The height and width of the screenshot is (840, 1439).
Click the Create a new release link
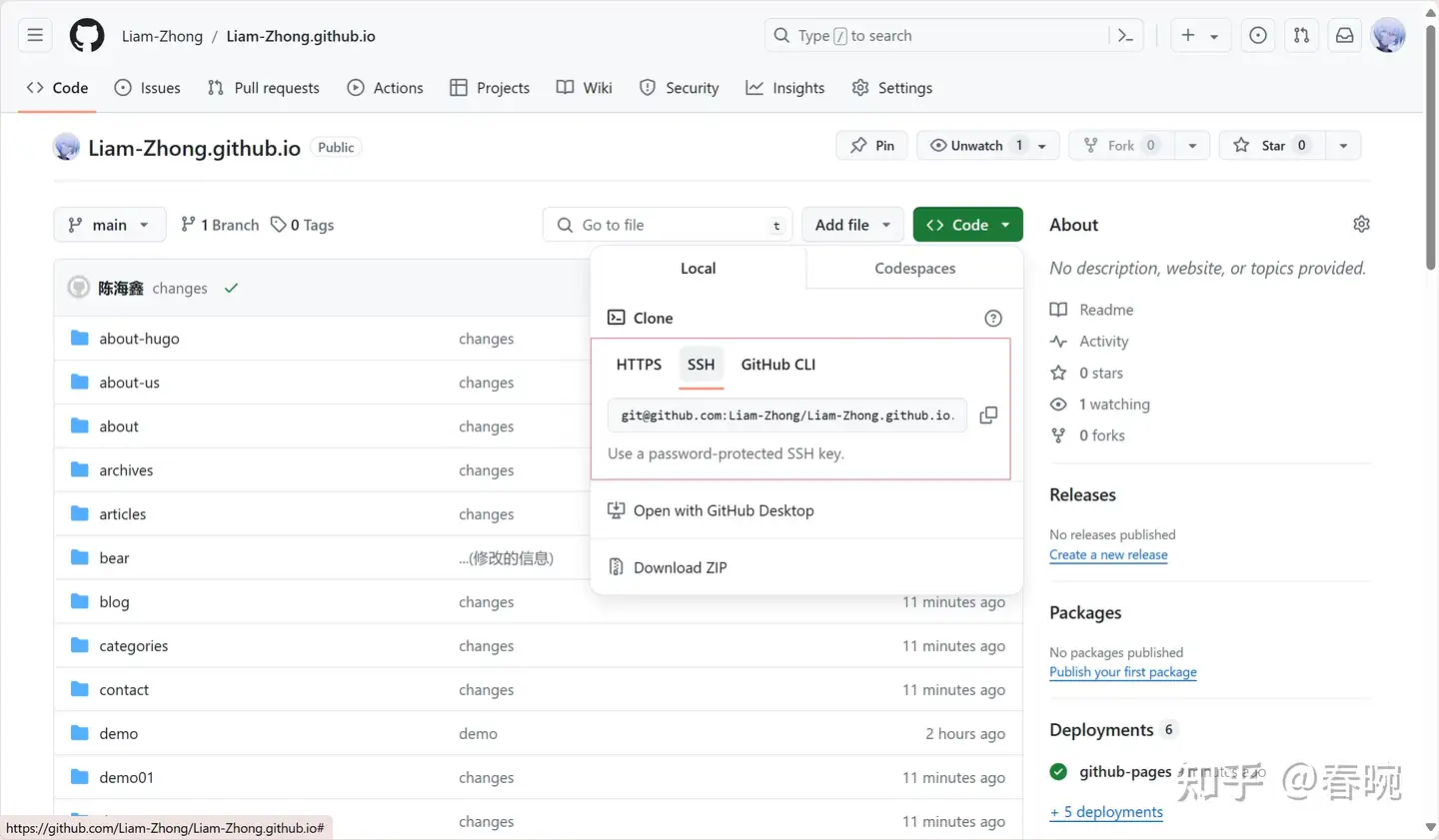(1108, 555)
